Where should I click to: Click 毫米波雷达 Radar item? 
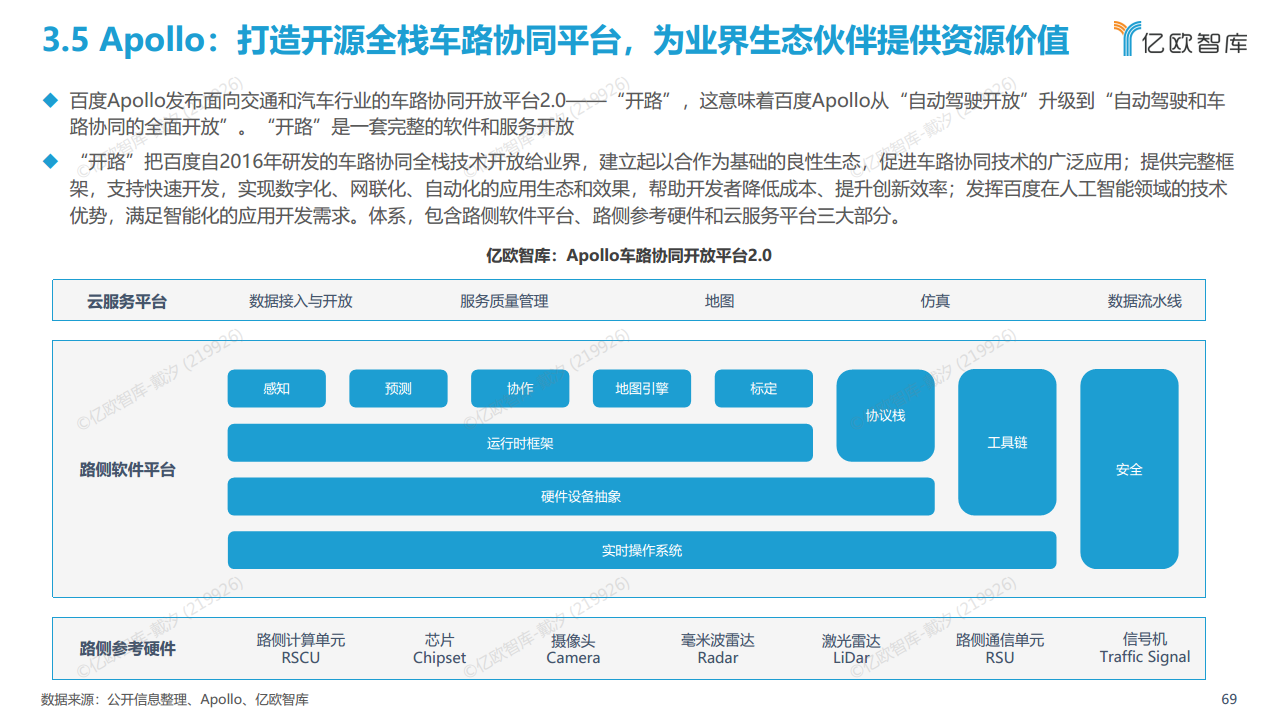click(718, 648)
